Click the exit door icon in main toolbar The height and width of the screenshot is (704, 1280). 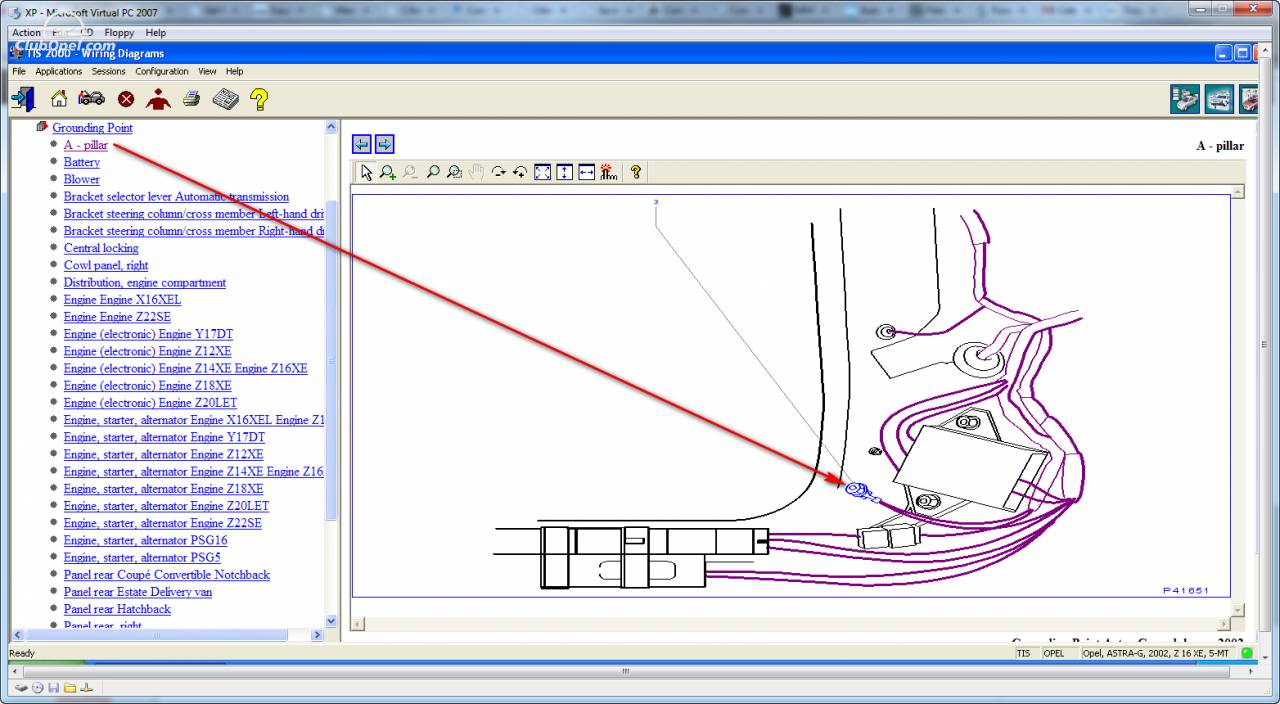point(24,99)
